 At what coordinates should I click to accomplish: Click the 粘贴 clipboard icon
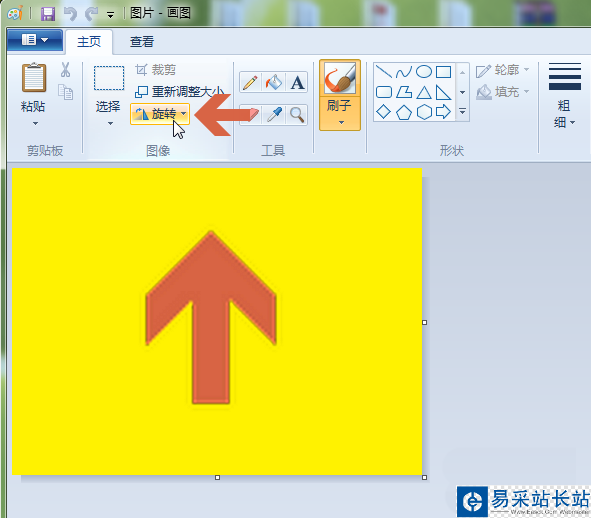[34, 78]
